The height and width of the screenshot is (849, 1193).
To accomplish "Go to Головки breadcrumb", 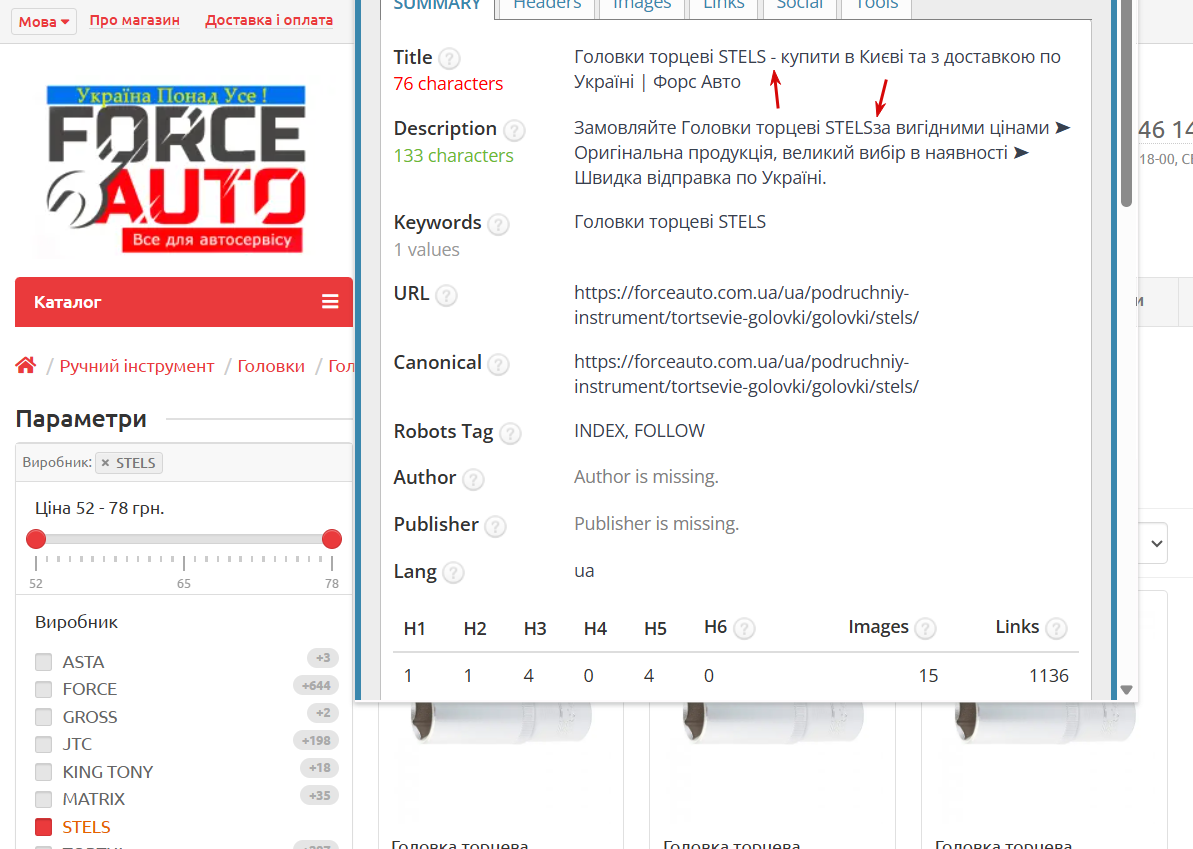I will pos(271,366).
